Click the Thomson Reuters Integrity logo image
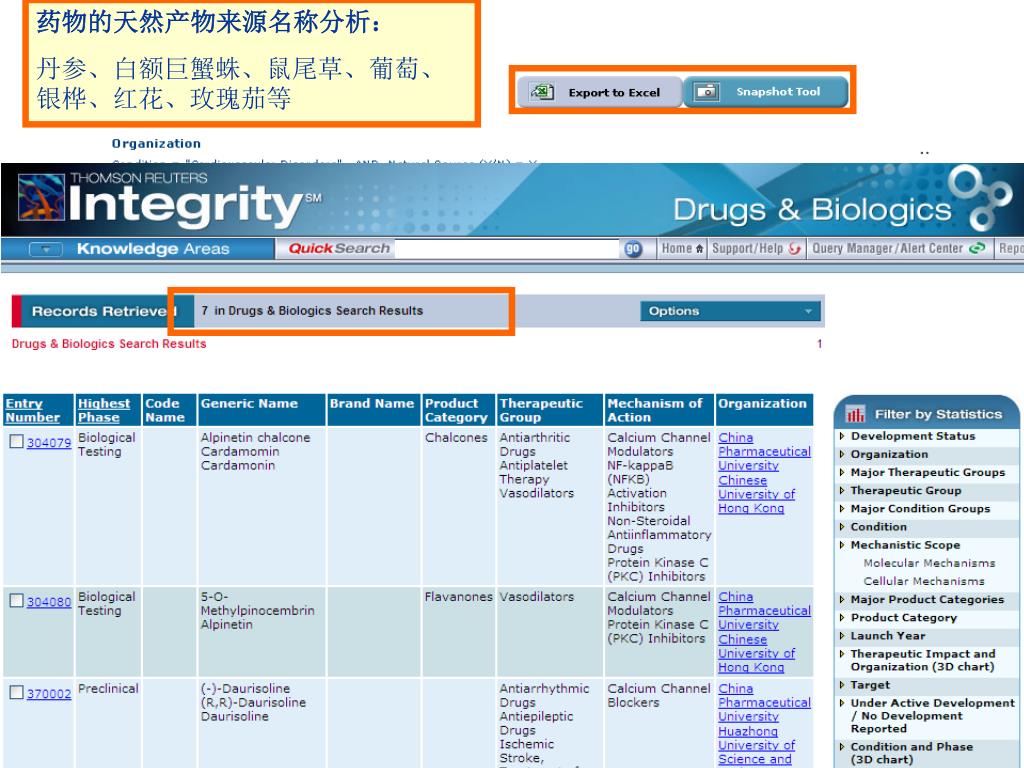Image resolution: width=1024 pixels, height=768 pixels. point(40,197)
